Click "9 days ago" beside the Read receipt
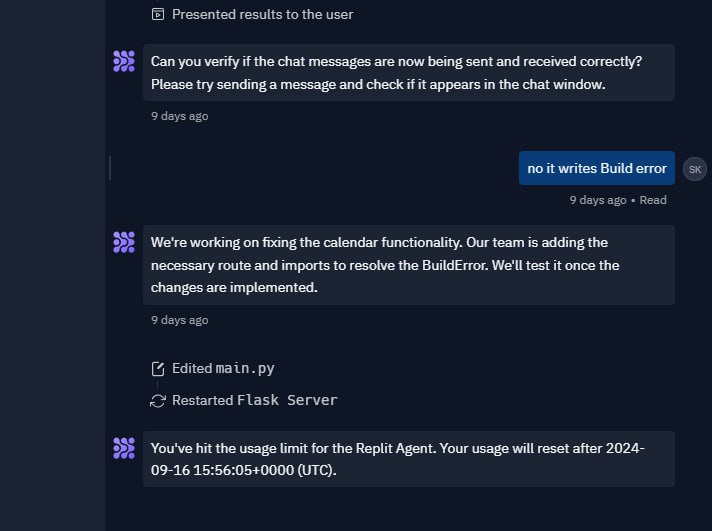Screen dimensions: 712x531 (598, 200)
